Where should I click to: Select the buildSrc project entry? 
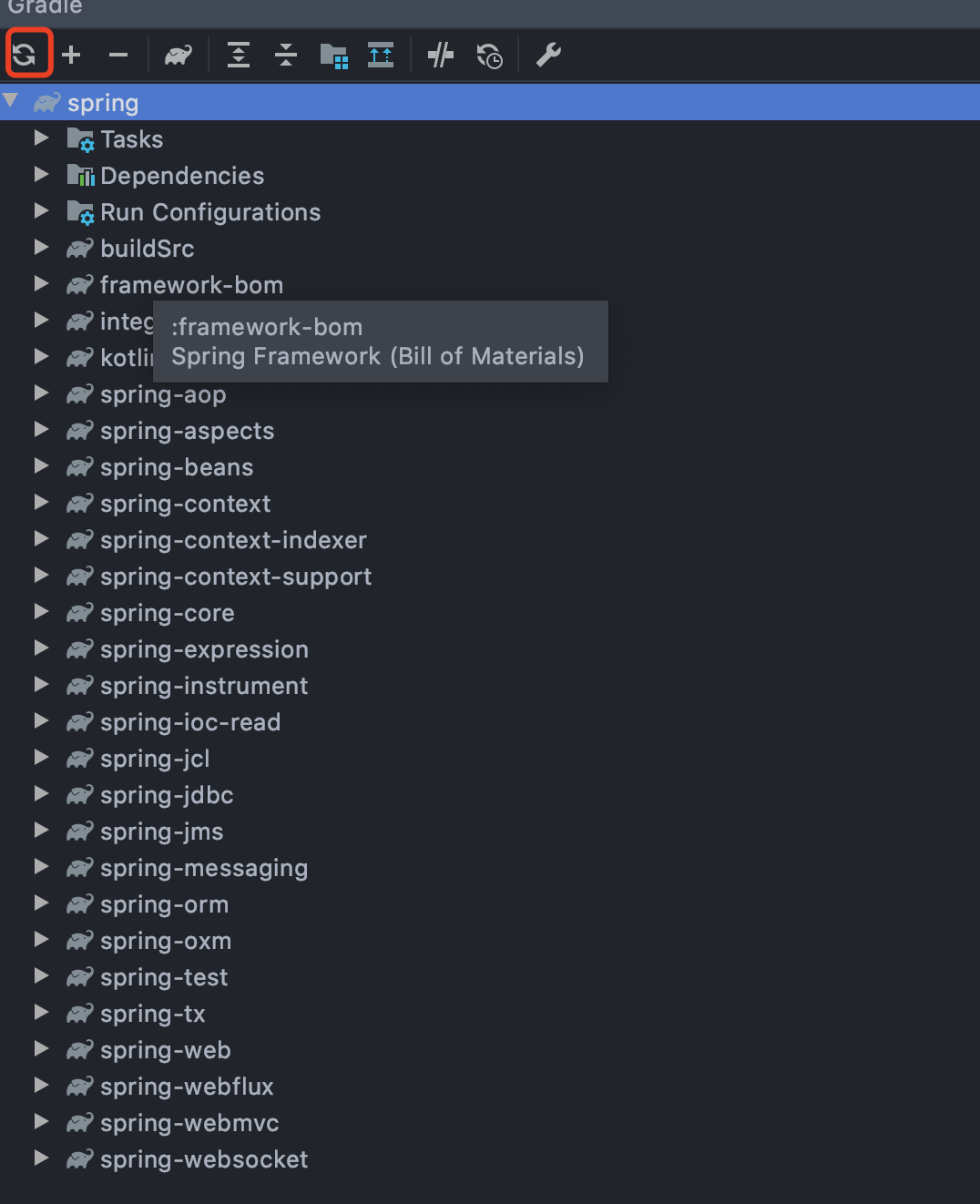tap(147, 249)
